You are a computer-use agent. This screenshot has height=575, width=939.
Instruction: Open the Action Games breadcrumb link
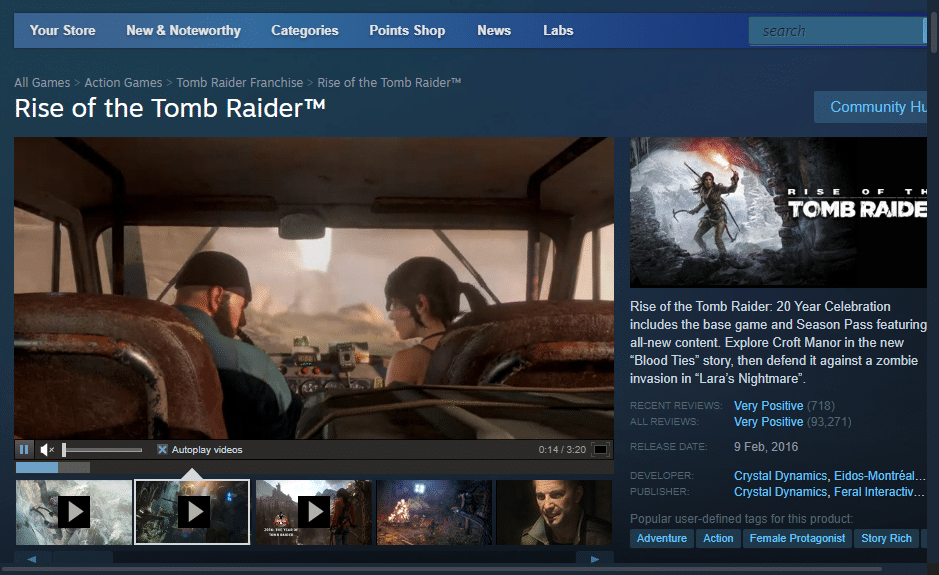tap(123, 83)
